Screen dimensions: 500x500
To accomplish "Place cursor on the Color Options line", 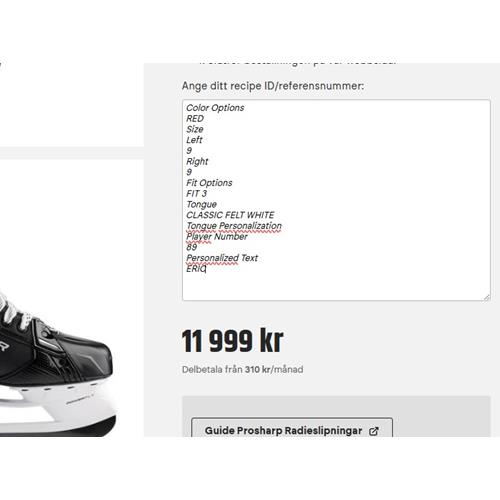I will (215, 108).
